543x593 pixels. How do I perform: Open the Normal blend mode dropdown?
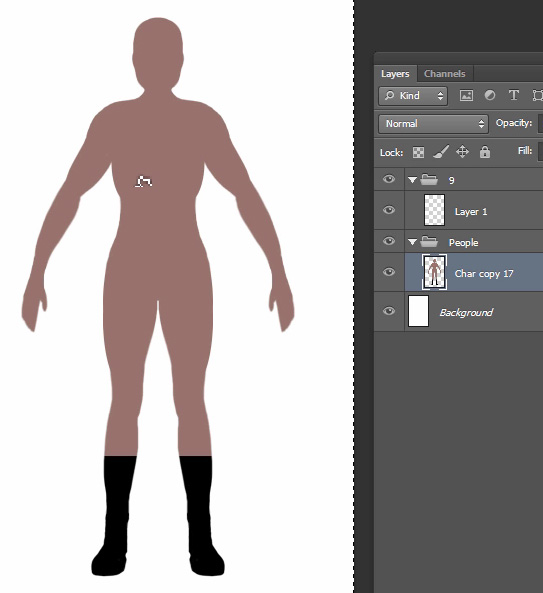[x=433, y=124]
